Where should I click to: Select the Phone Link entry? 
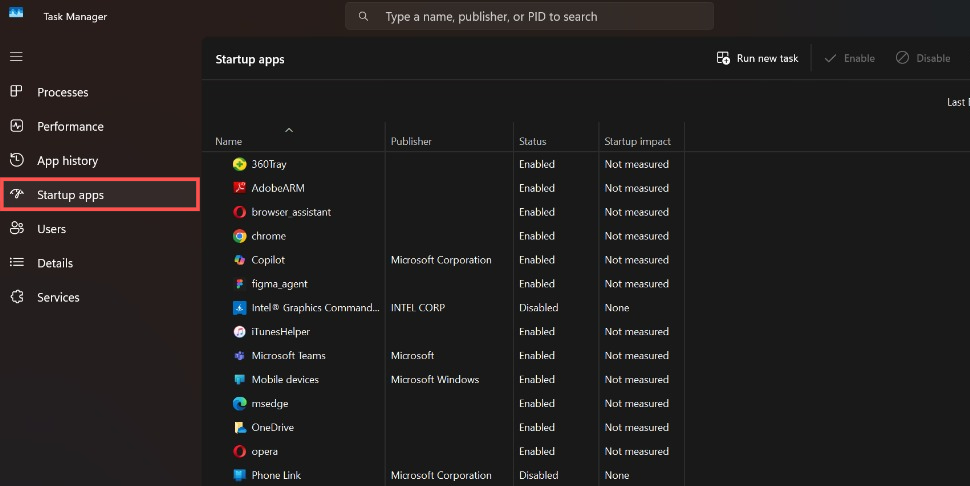pyautogui.click(x=276, y=475)
